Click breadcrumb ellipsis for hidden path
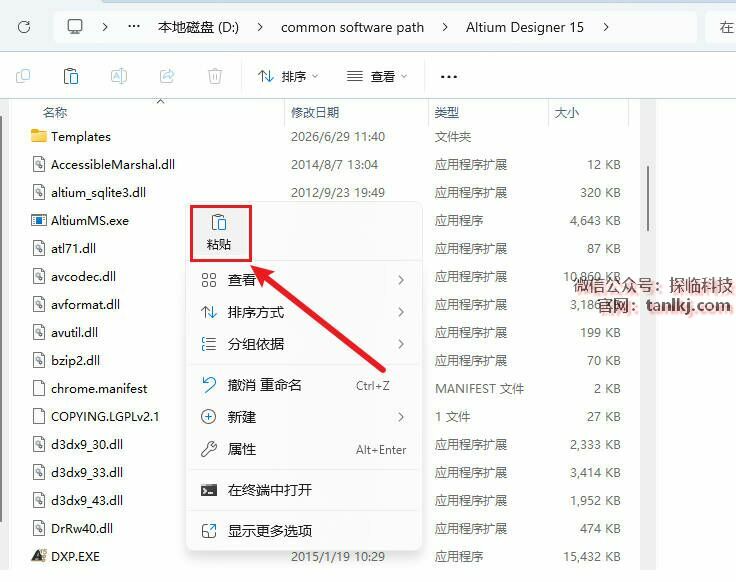This screenshot has height=582, width=736. pyautogui.click(x=134, y=26)
